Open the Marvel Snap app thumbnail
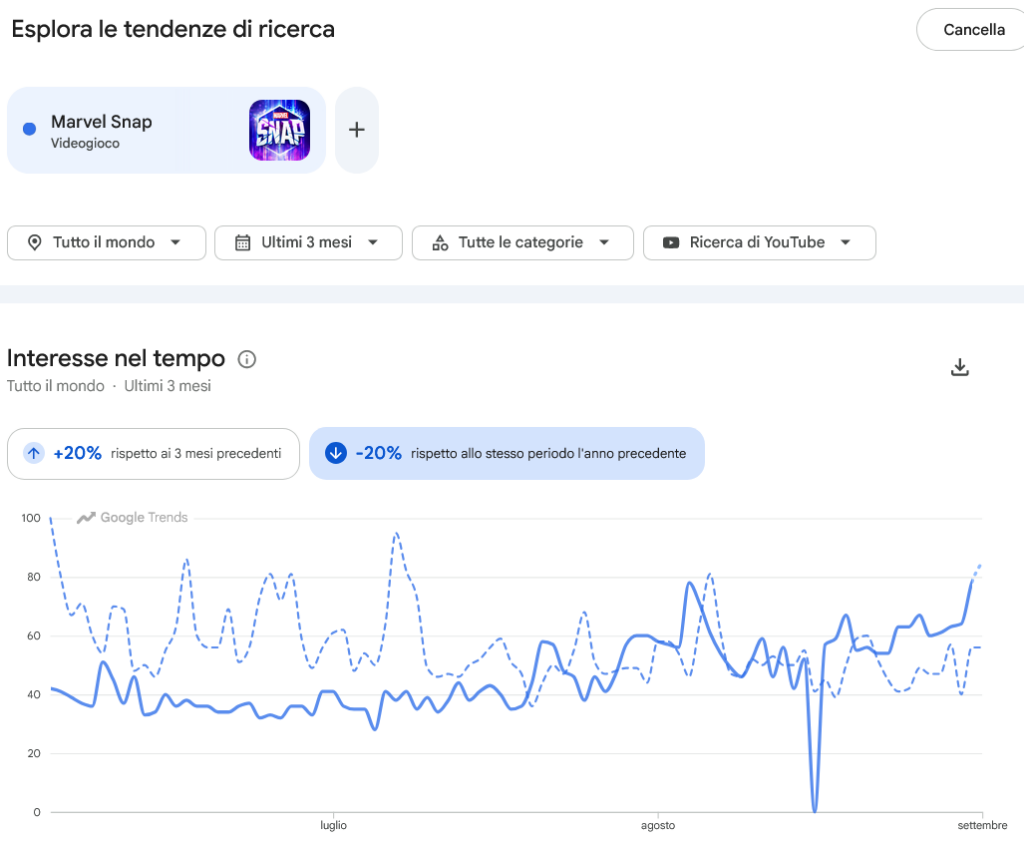Screen dimensions: 1024x846 (x=280, y=130)
